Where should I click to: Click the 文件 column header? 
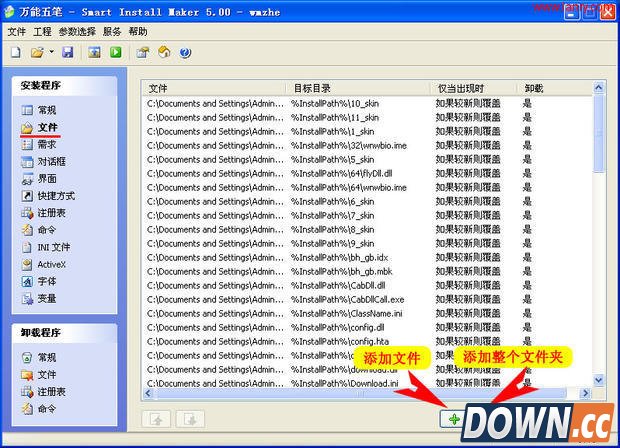214,88
